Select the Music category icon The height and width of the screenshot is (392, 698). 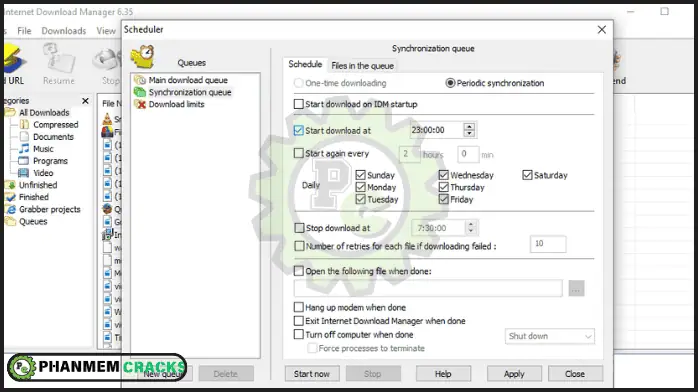point(24,149)
